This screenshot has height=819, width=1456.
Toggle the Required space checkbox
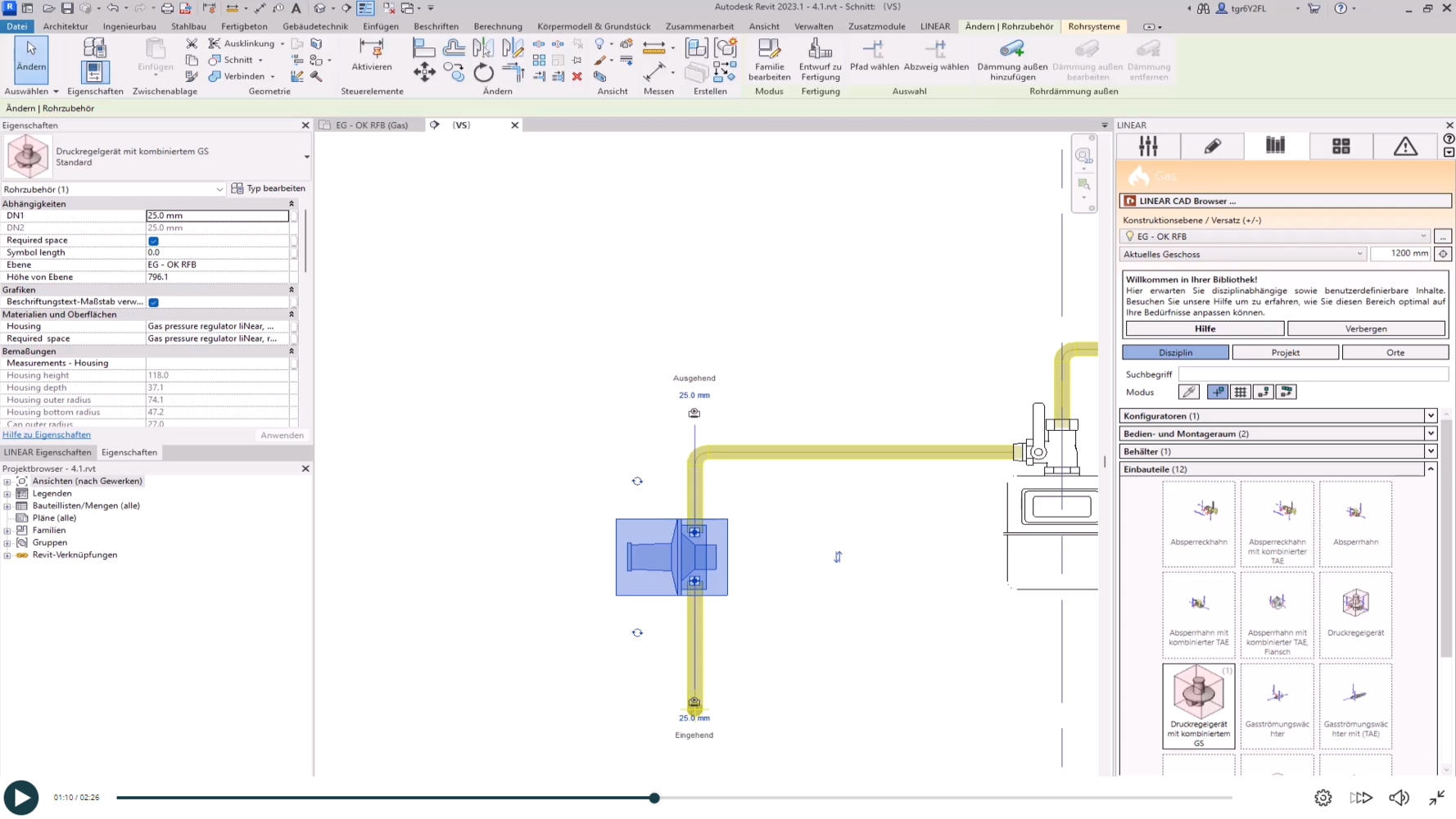click(153, 241)
